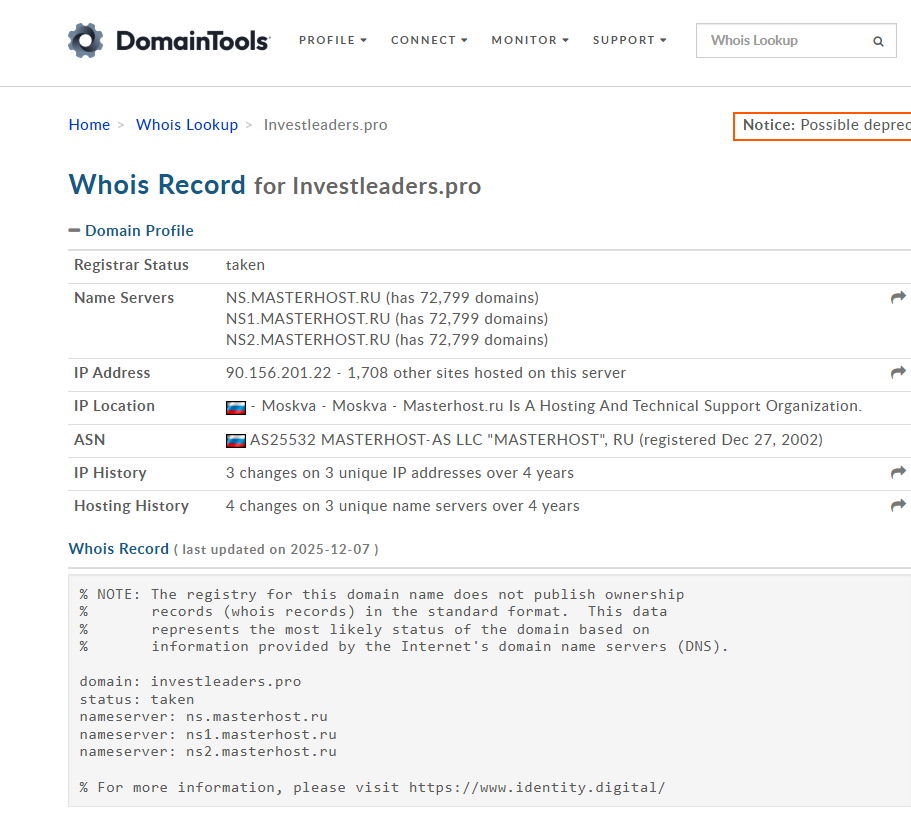Screen dimensions: 911x827
Task: Expand the Monitor dropdown menu
Action: pos(530,40)
